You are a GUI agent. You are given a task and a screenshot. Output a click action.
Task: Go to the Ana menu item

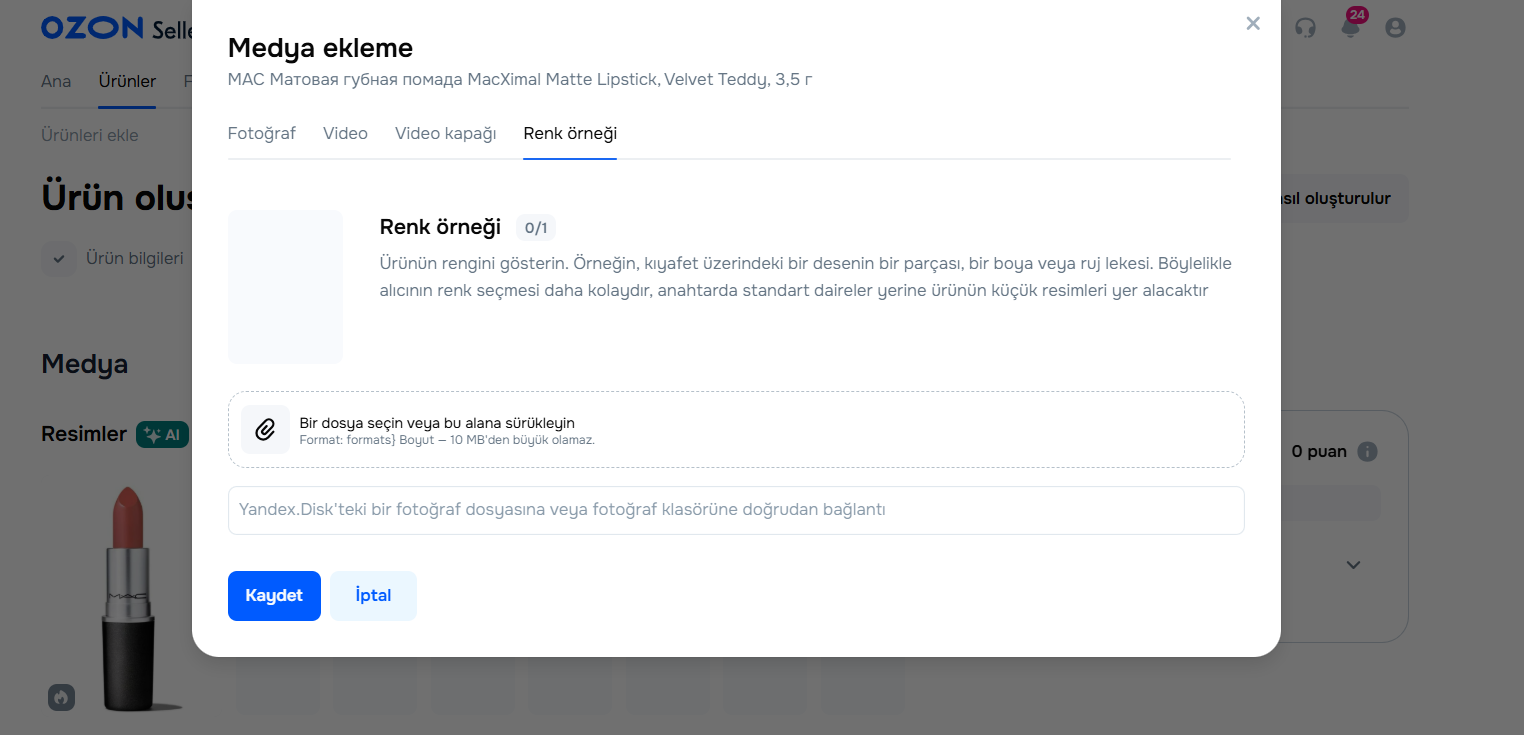tap(56, 81)
